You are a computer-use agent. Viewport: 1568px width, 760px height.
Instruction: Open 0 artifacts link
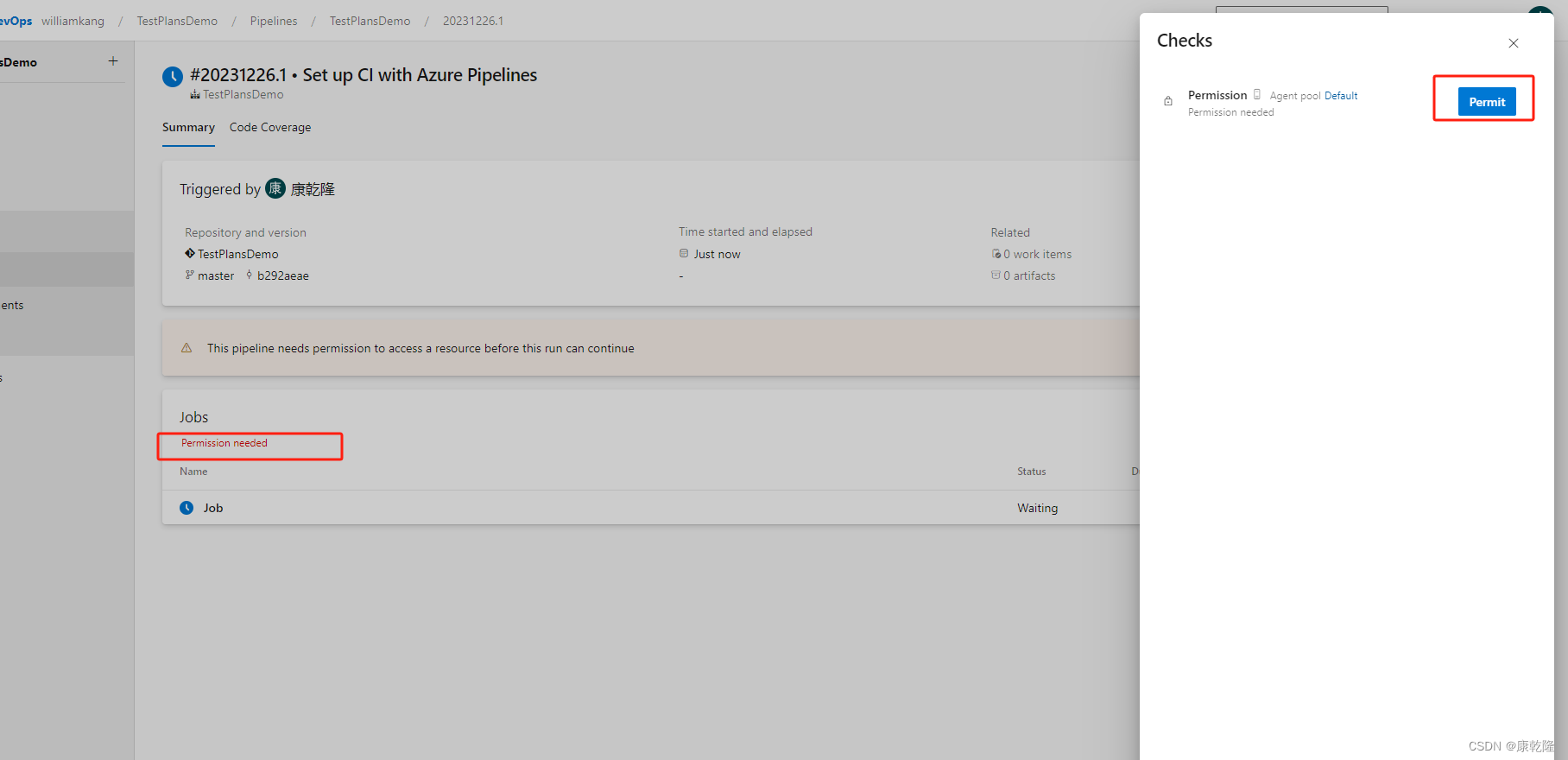click(x=1029, y=275)
